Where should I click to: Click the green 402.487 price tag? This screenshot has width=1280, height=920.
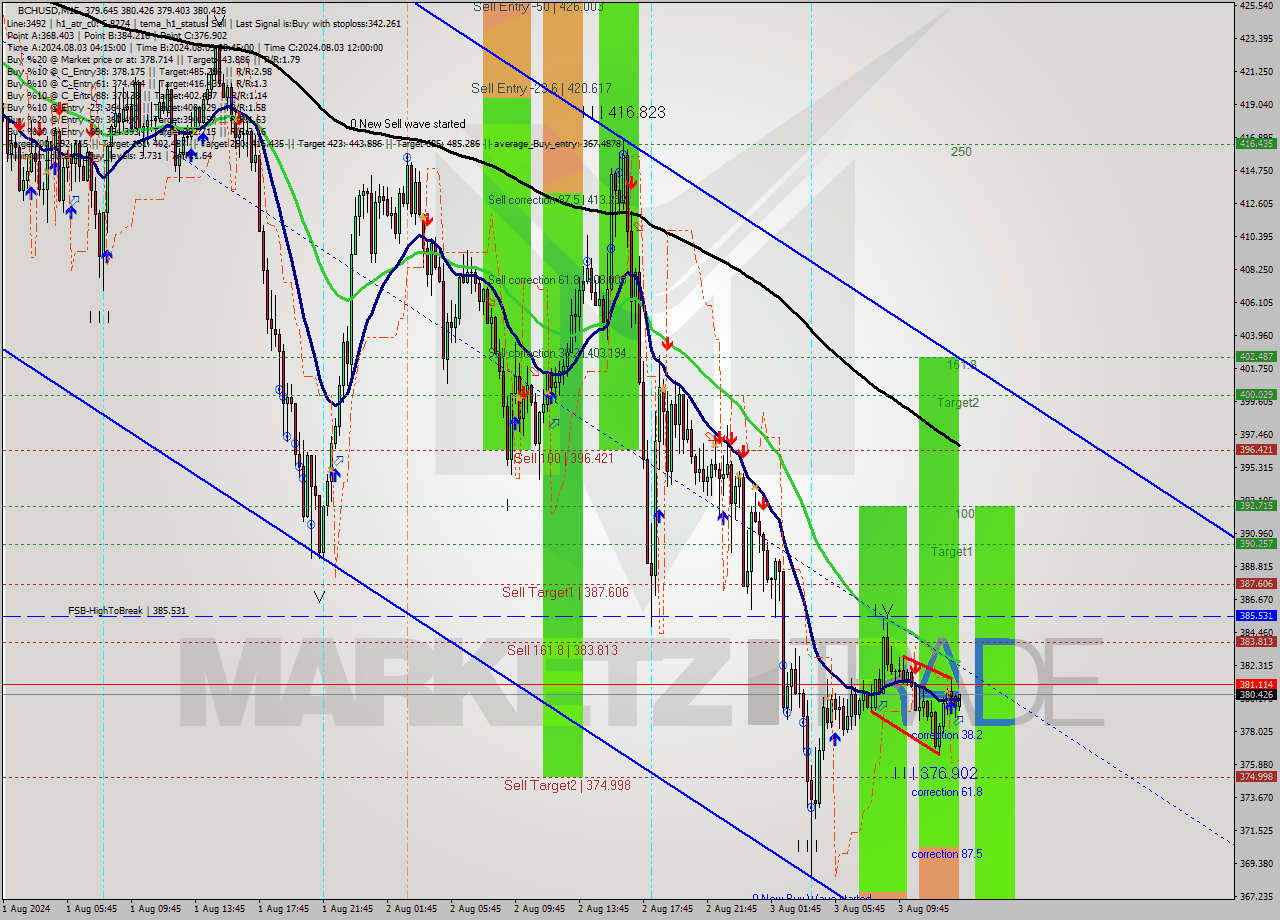point(1256,356)
